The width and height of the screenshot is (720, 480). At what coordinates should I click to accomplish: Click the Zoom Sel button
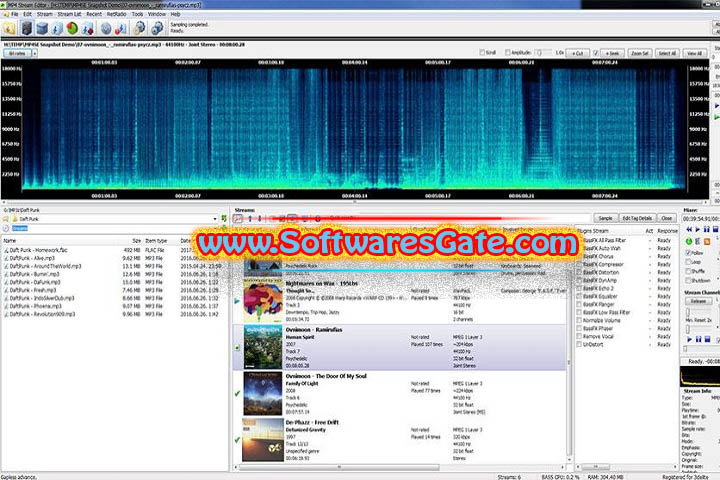[x=640, y=53]
